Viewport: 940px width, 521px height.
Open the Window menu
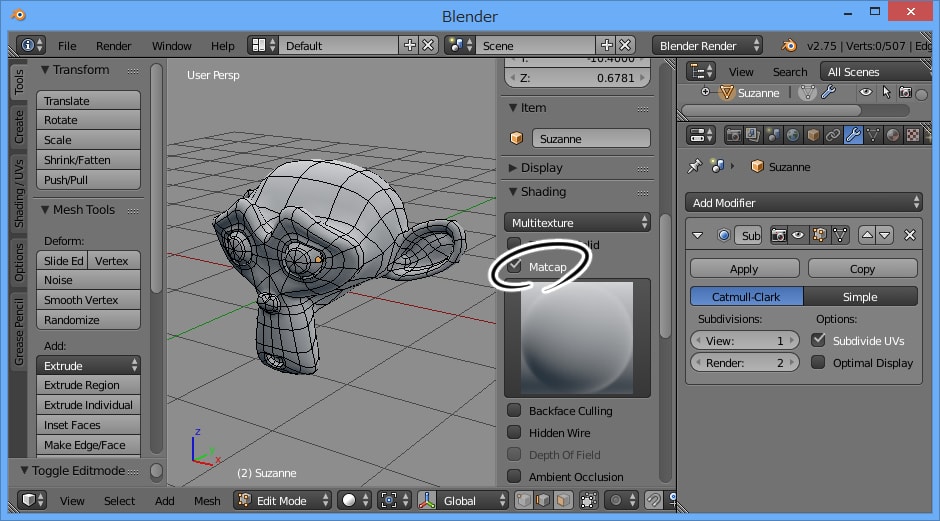(171, 46)
